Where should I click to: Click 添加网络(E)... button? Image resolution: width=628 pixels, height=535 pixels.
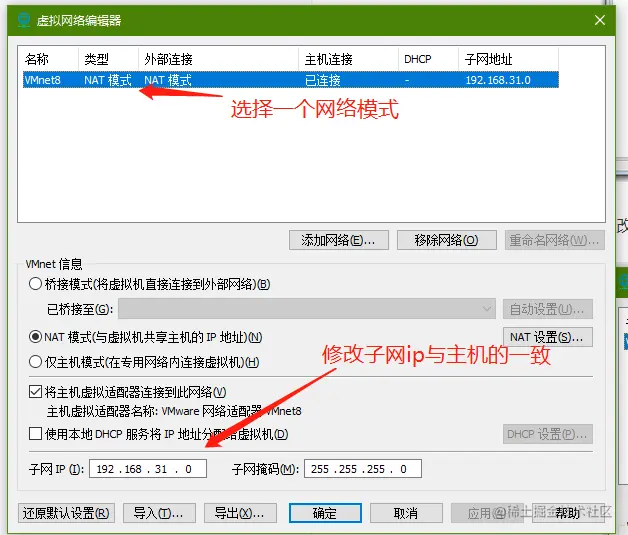coord(339,240)
